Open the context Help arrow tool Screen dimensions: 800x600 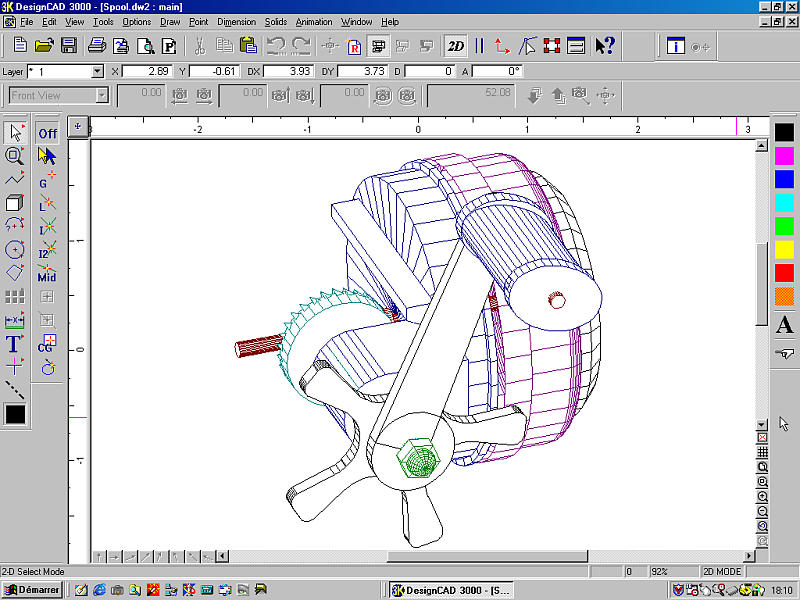pos(604,45)
